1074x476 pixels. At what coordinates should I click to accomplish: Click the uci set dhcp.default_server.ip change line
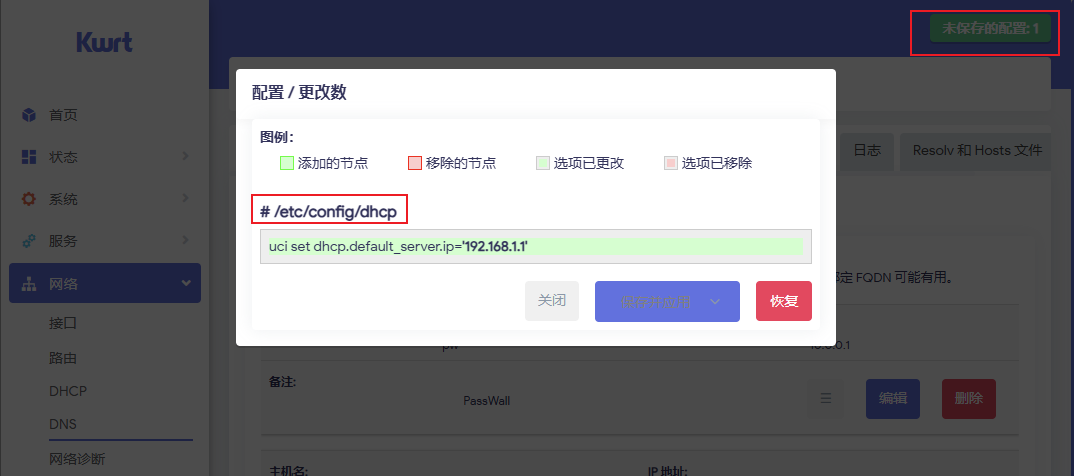click(536, 247)
